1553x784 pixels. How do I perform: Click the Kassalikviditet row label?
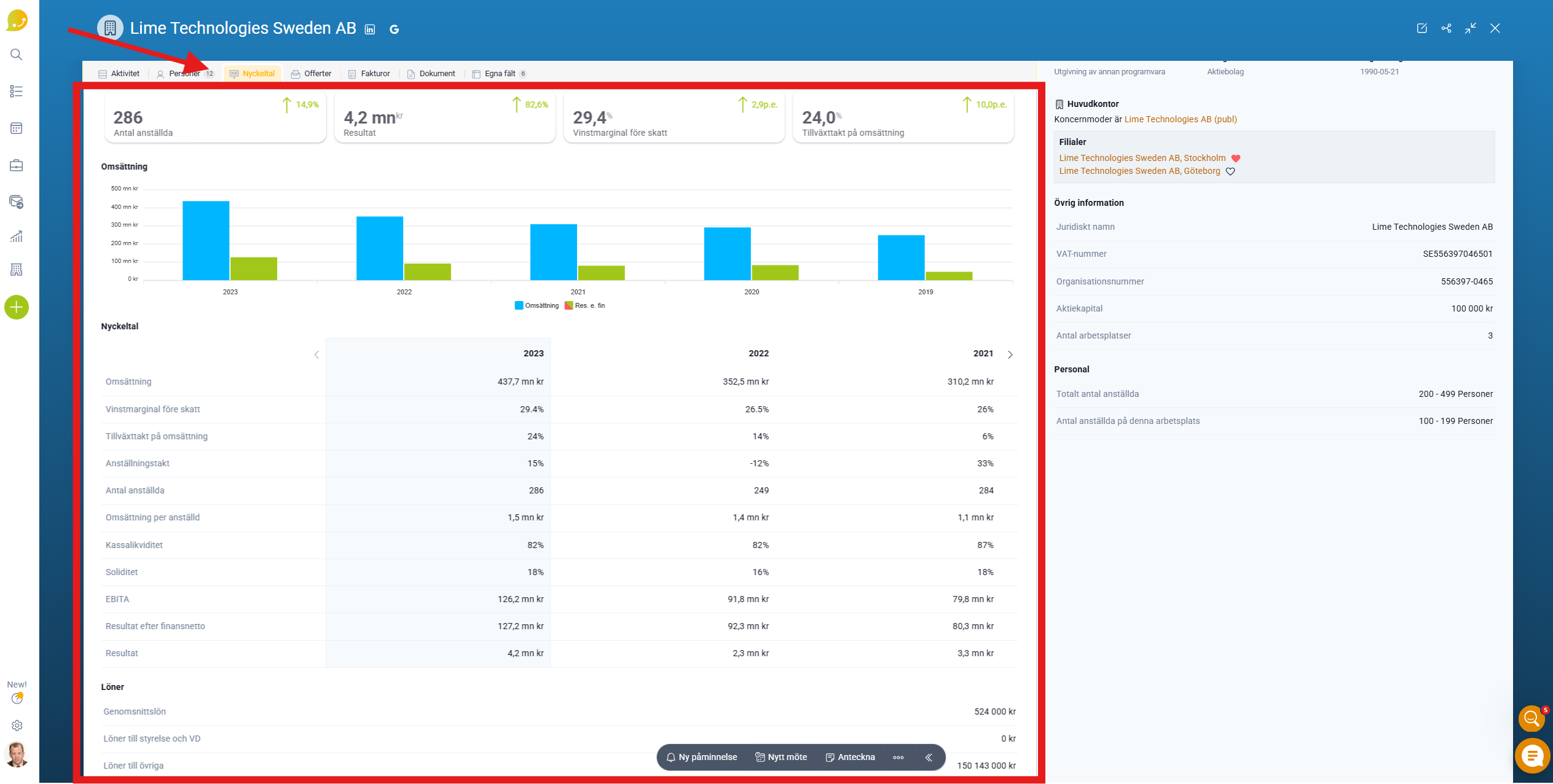pyautogui.click(x=134, y=545)
